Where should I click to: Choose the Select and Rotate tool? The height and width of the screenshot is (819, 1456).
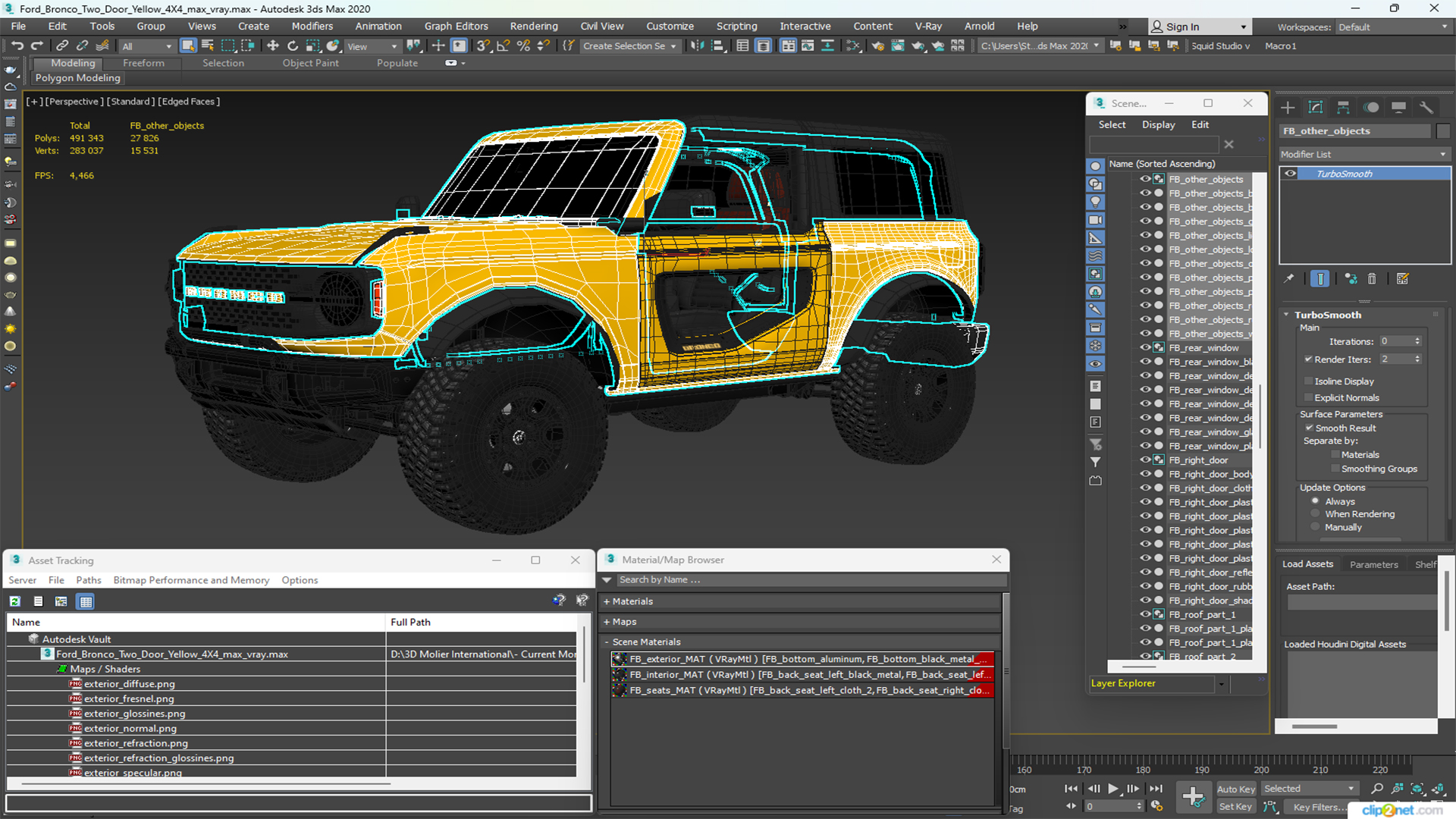click(293, 45)
